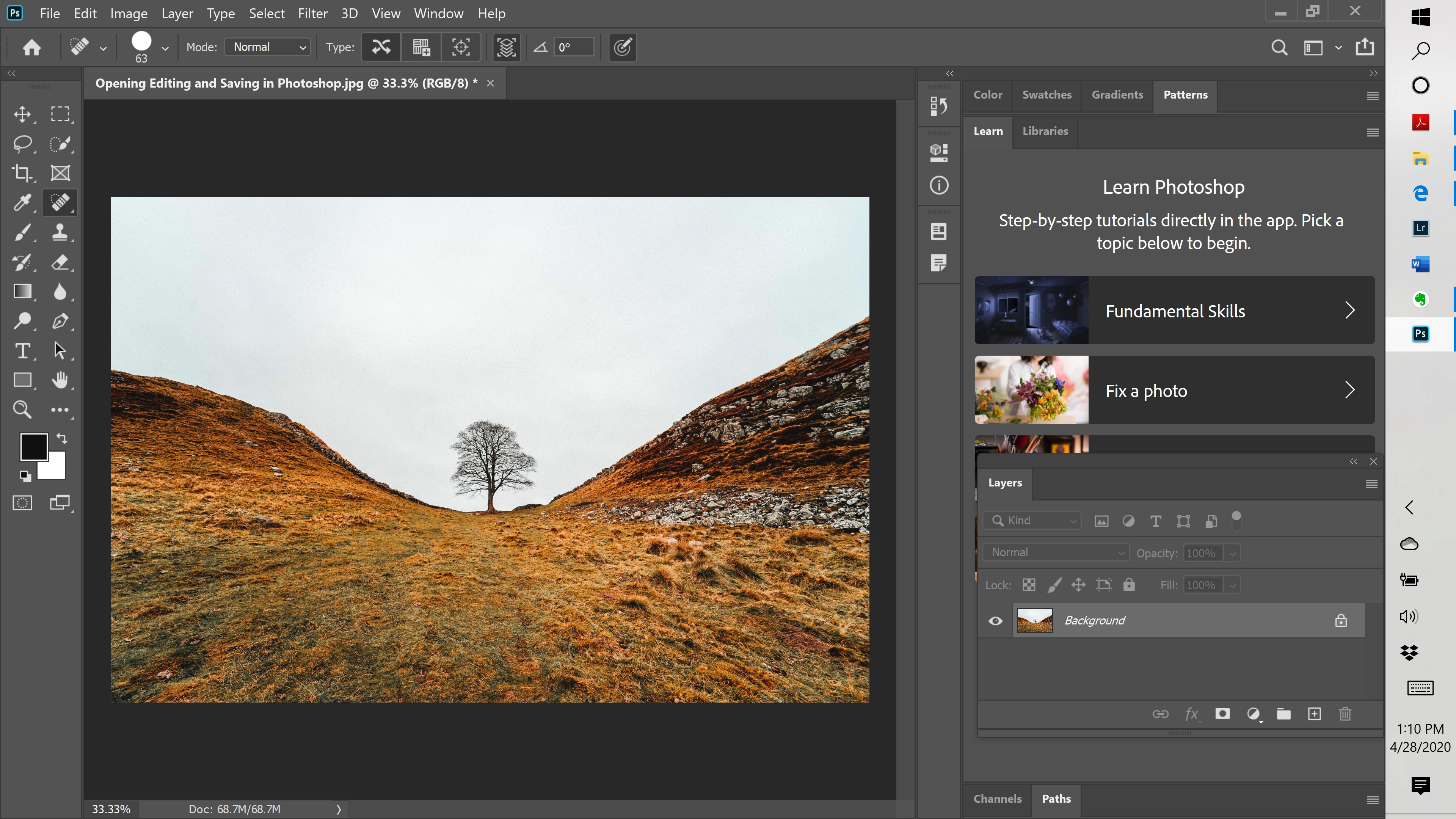Viewport: 1456px width, 819px height.
Task: Select the Zoom tool in toolbar
Action: [22, 409]
